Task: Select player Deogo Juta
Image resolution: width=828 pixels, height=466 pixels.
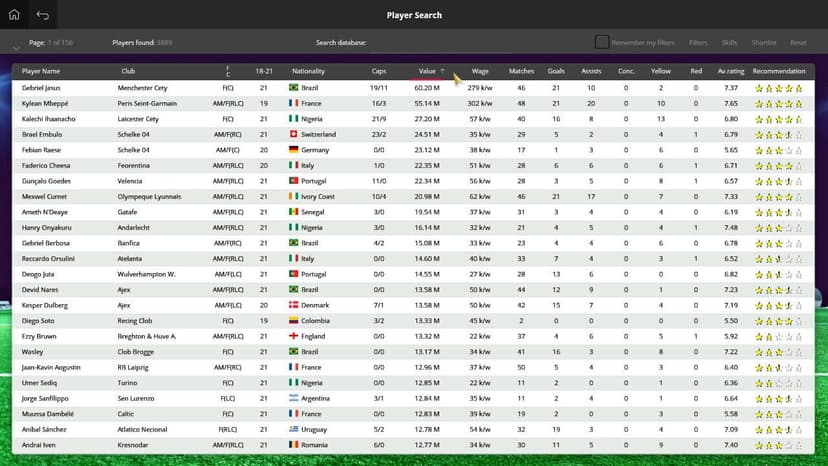Action: click(38, 274)
